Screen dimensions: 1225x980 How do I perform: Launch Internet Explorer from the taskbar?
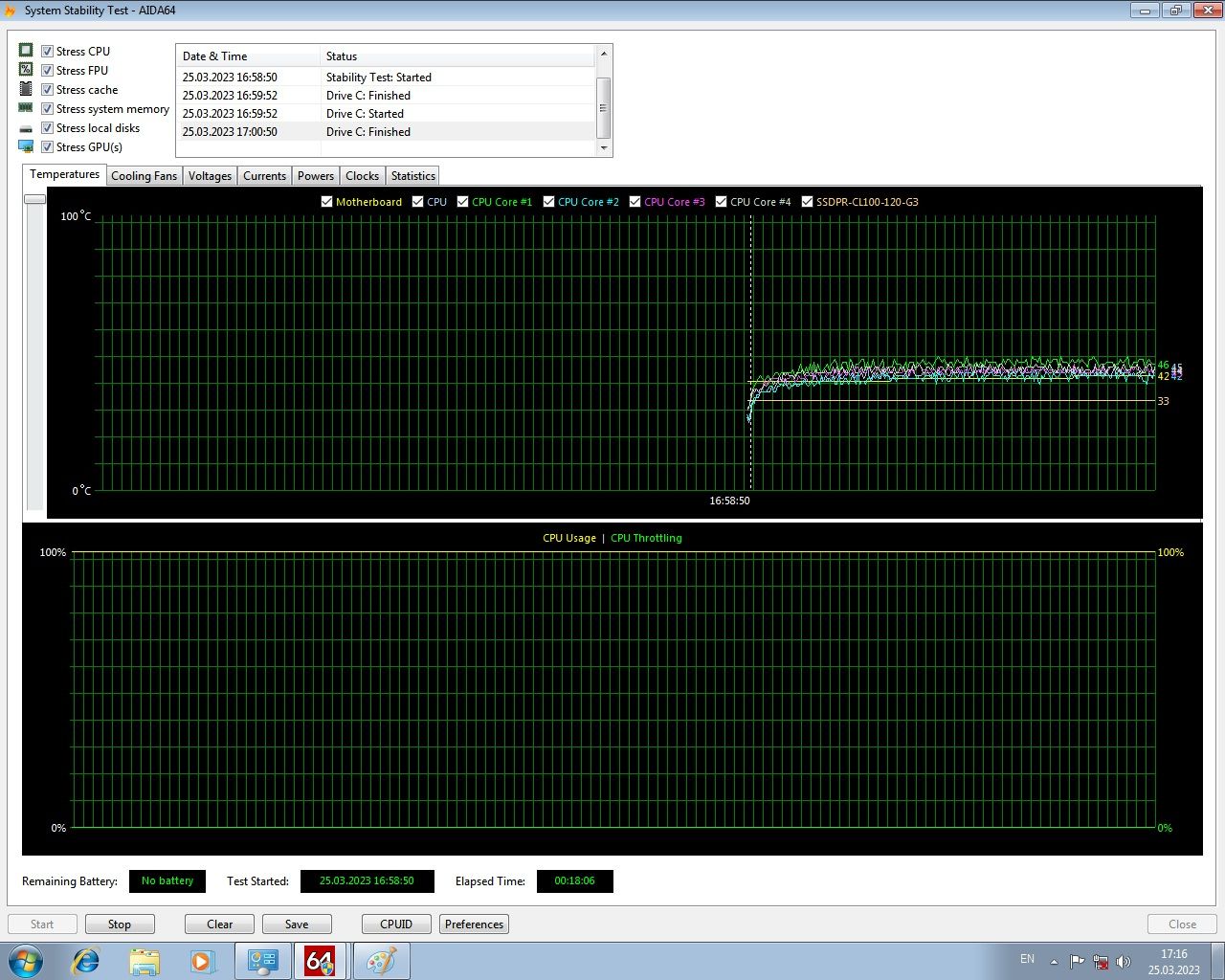tap(86, 961)
